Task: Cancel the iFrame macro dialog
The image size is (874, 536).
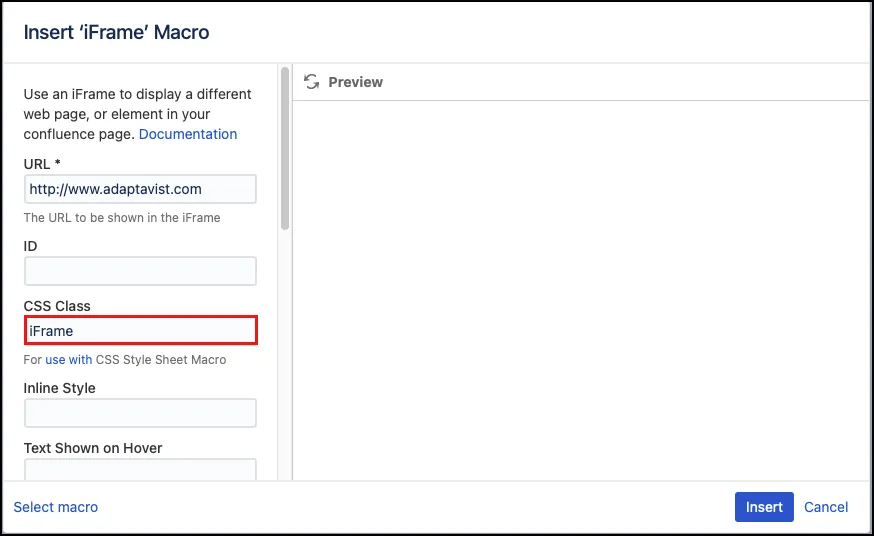Action: pos(826,507)
